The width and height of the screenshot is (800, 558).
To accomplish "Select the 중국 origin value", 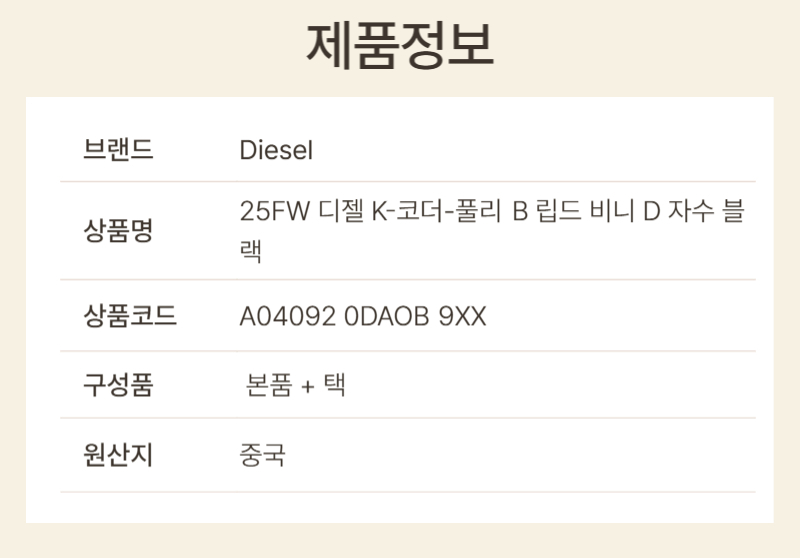I will click(263, 455).
